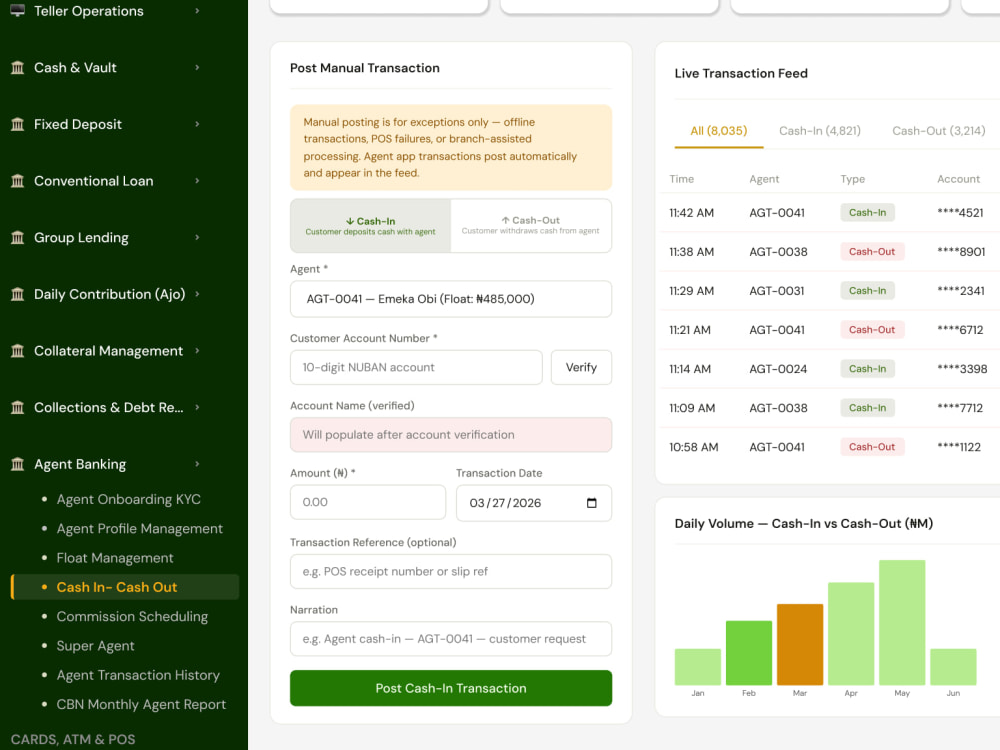Click the Conventional Loan bank icon
1000x750 pixels.
[x=17, y=181]
